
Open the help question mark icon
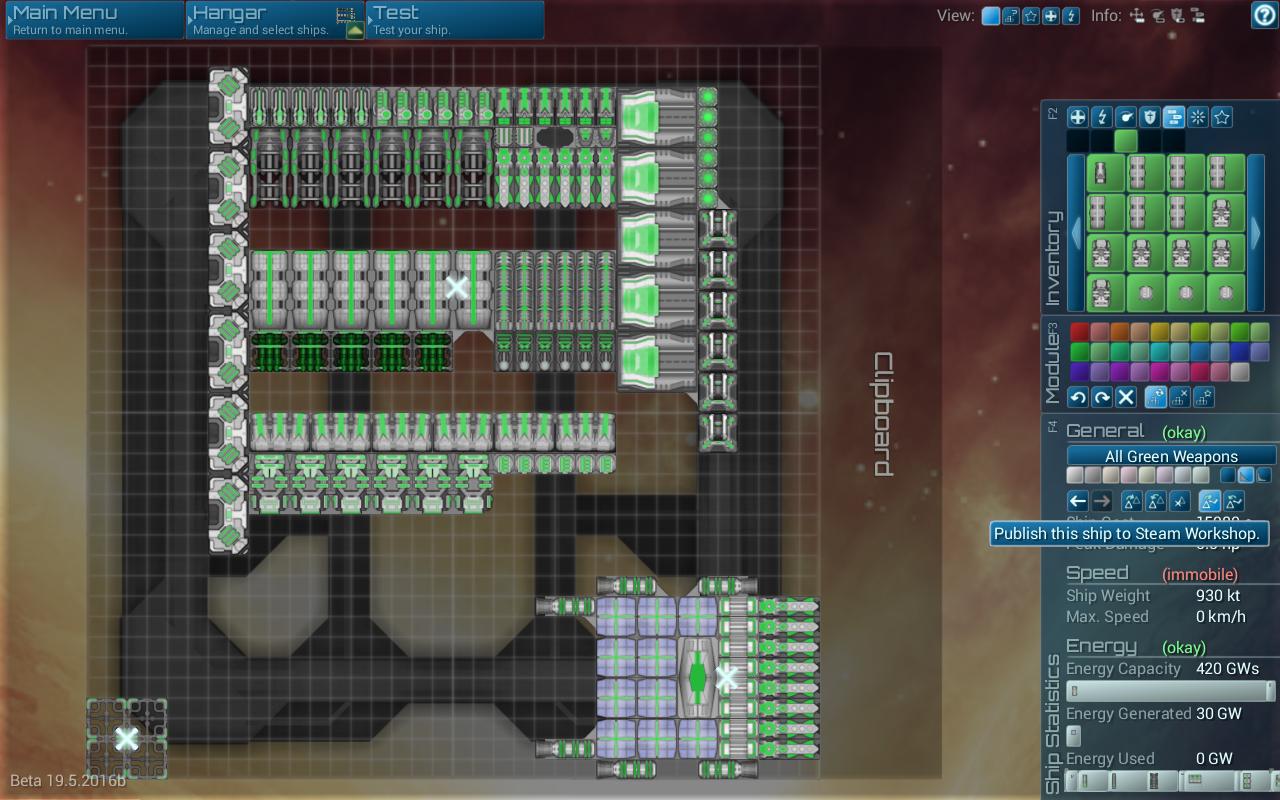coord(1264,15)
